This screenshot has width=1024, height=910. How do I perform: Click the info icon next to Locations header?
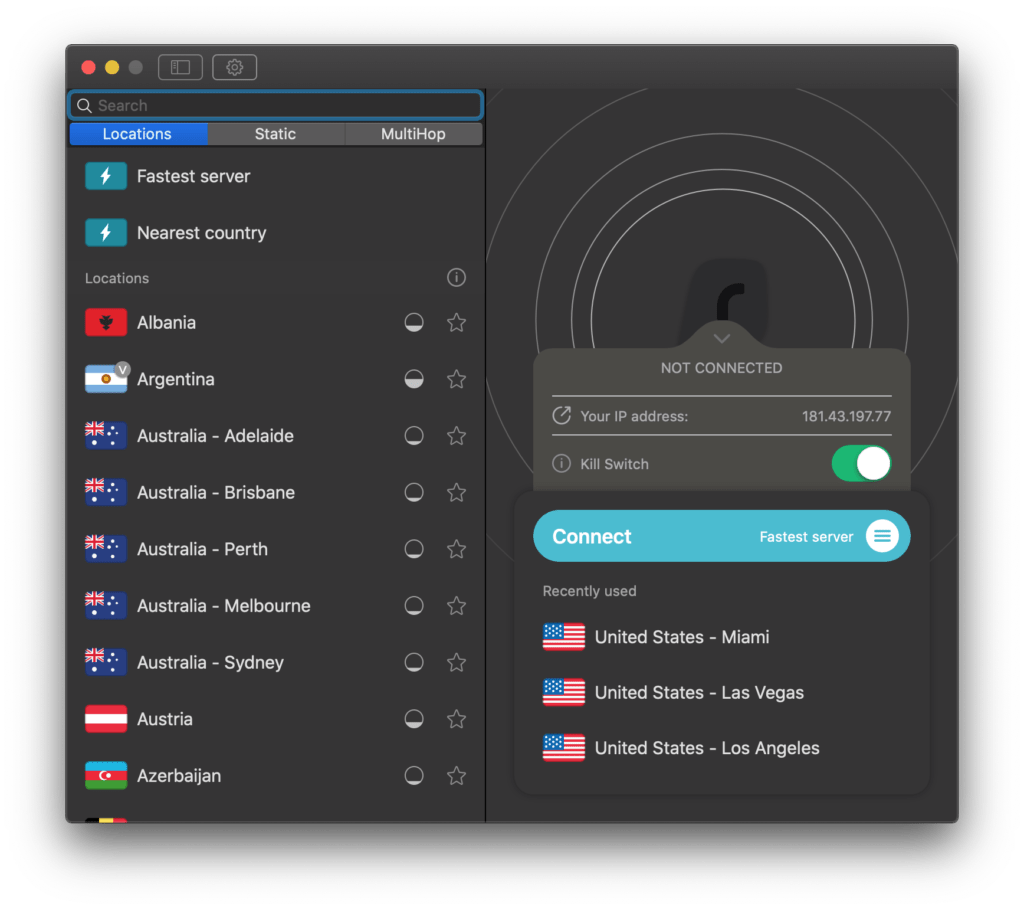click(456, 278)
